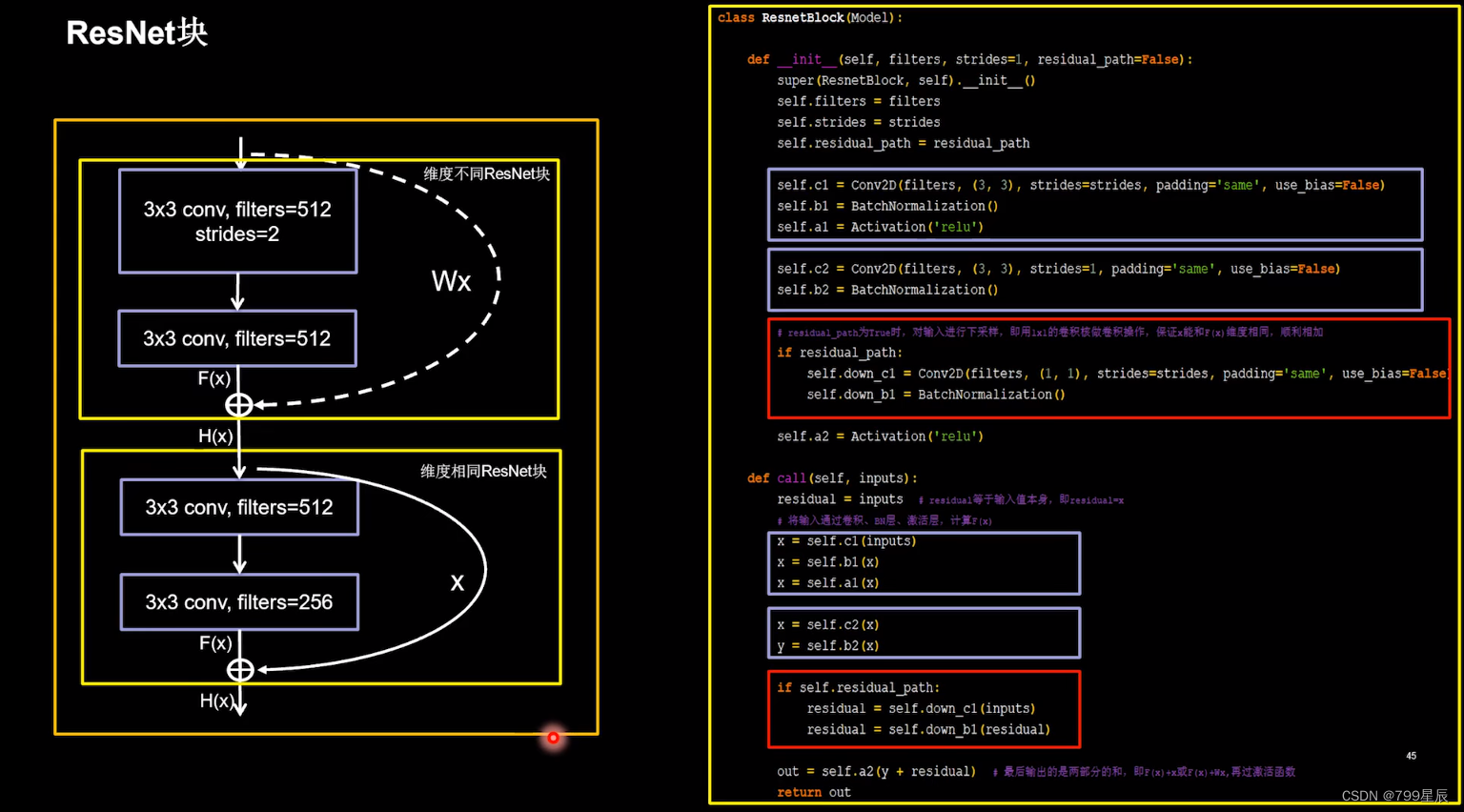
Task: Click the 3x3 conv filters=512 box inside 维度相同ResNet块
Action: click(x=239, y=507)
